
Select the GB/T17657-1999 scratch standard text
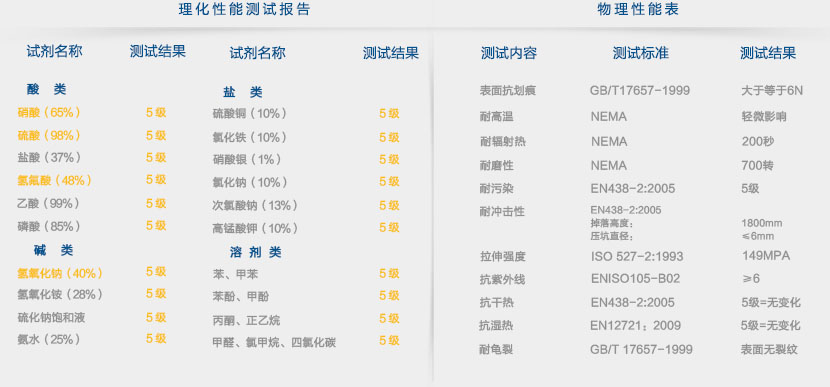[x=640, y=91]
